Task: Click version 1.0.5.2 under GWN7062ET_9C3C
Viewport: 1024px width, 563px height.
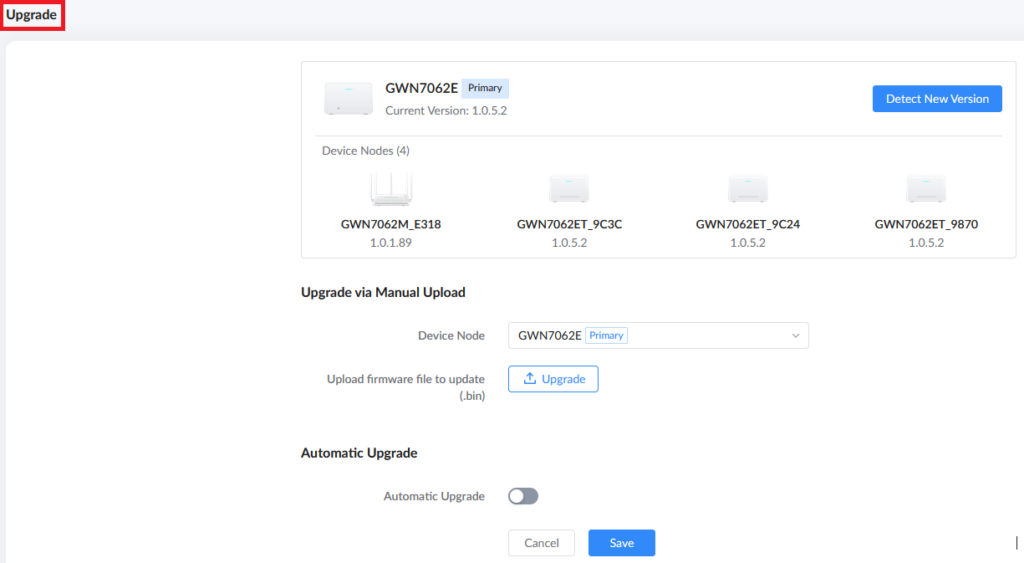Action: pos(569,242)
